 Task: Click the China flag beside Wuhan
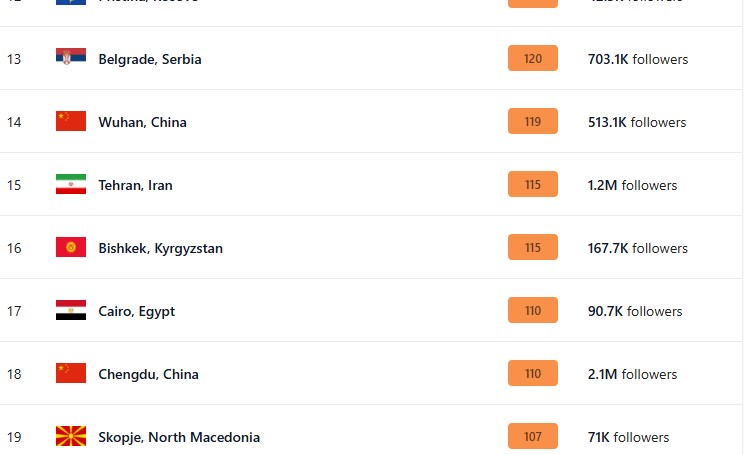point(71,121)
